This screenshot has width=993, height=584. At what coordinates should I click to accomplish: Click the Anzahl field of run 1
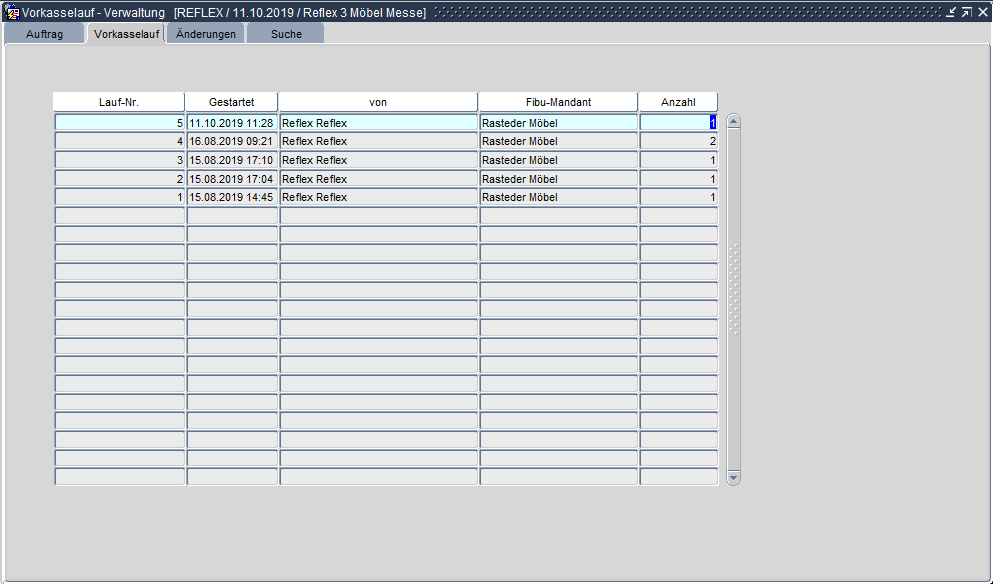[678, 197]
